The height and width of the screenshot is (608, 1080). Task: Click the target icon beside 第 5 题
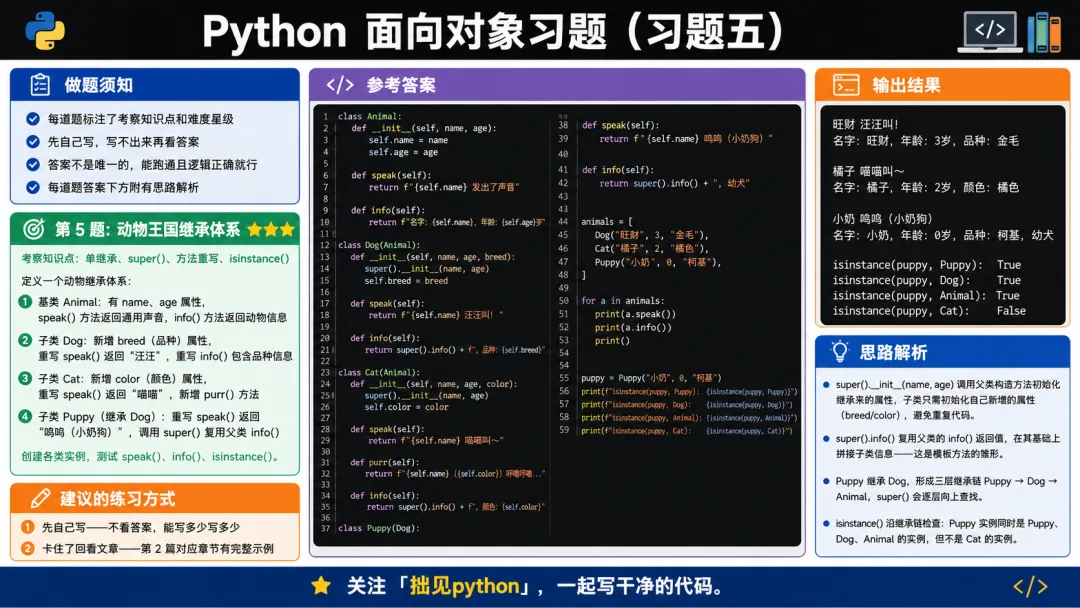click(34, 229)
